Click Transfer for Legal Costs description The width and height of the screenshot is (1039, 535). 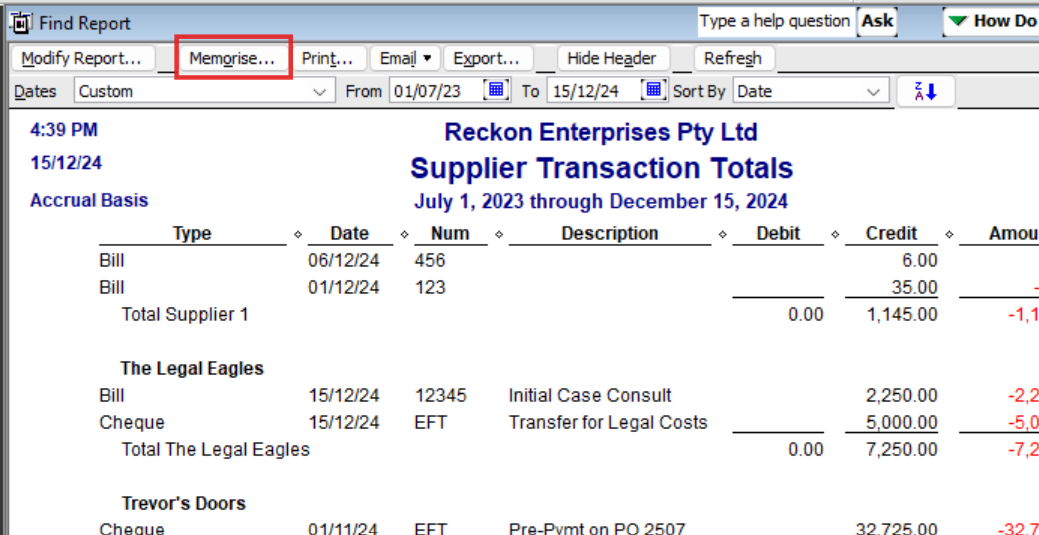point(608,422)
